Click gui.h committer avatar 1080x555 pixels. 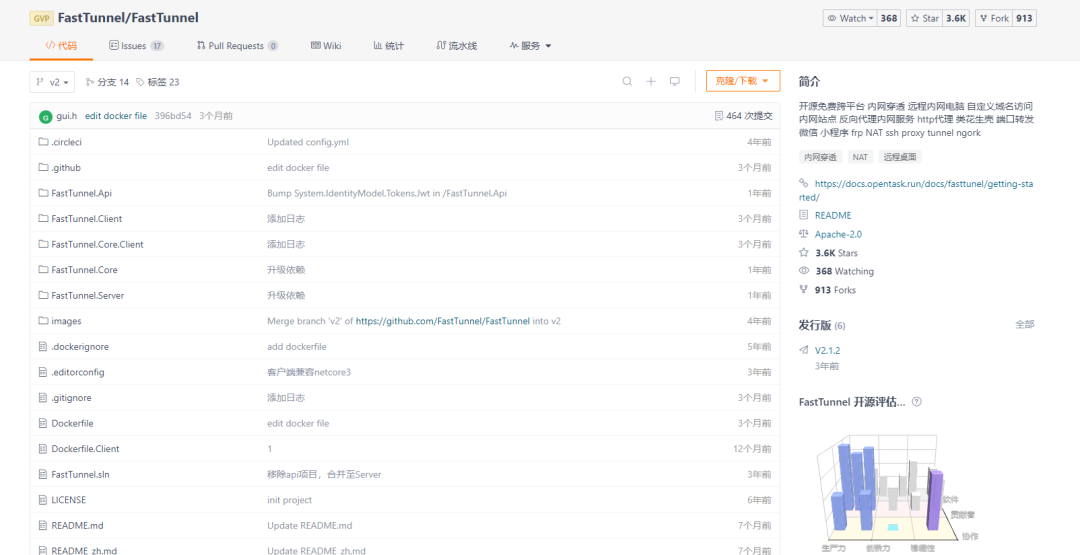click(45, 116)
